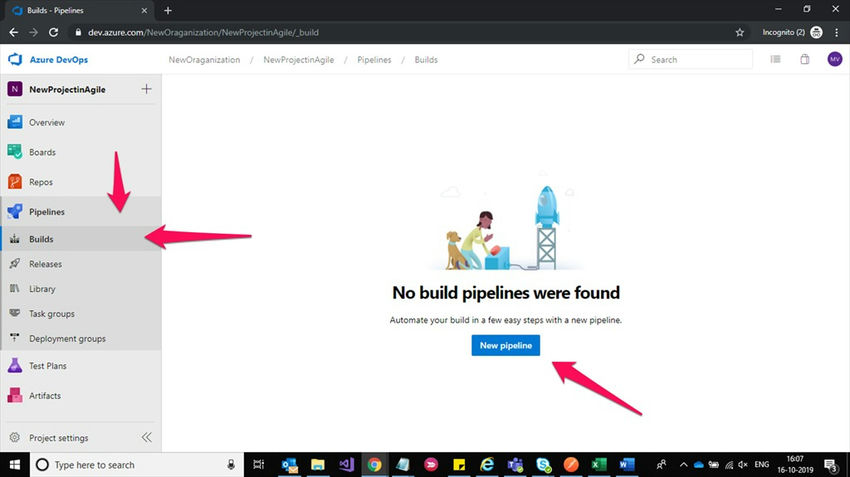This screenshot has width=850, height=477.
Task: Select the Builds - Pipelines browser tab
Action: click(79, 10)
